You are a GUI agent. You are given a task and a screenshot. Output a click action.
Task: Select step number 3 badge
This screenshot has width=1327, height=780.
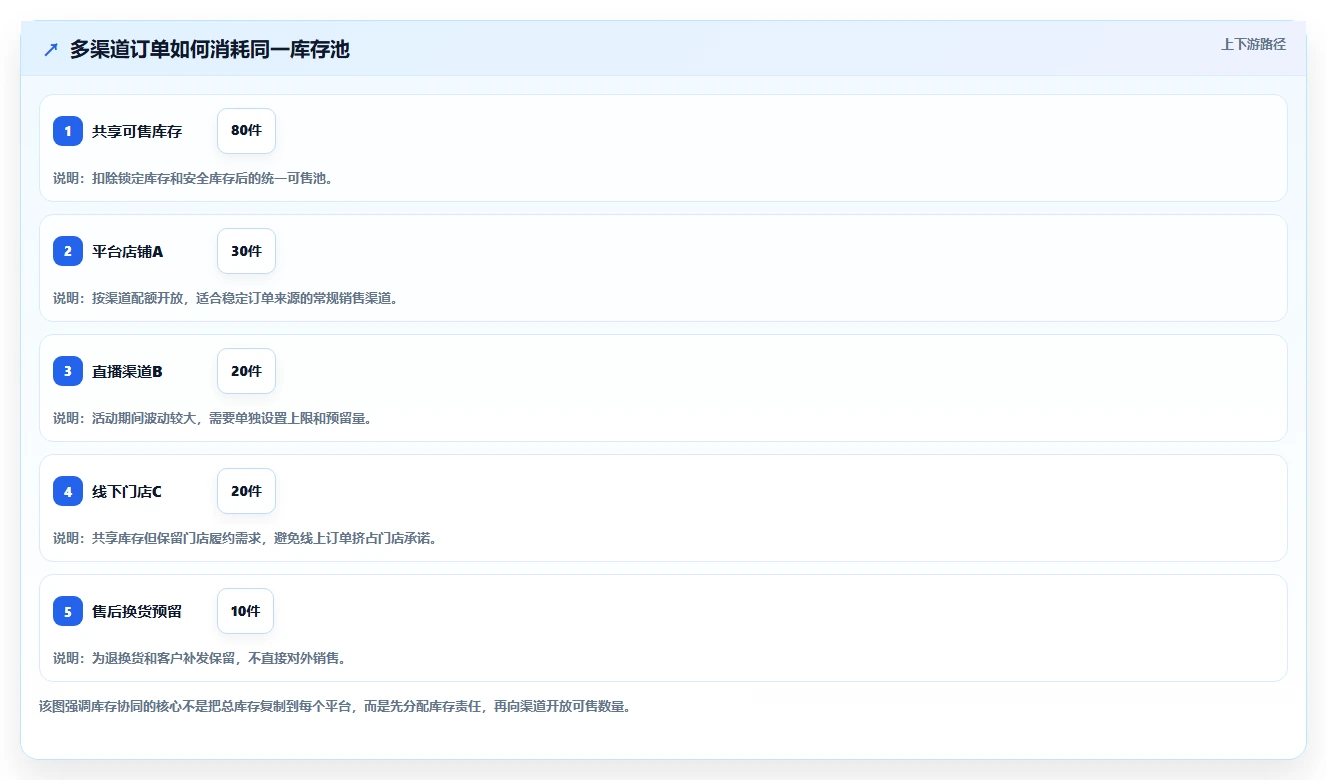point(68,371)
